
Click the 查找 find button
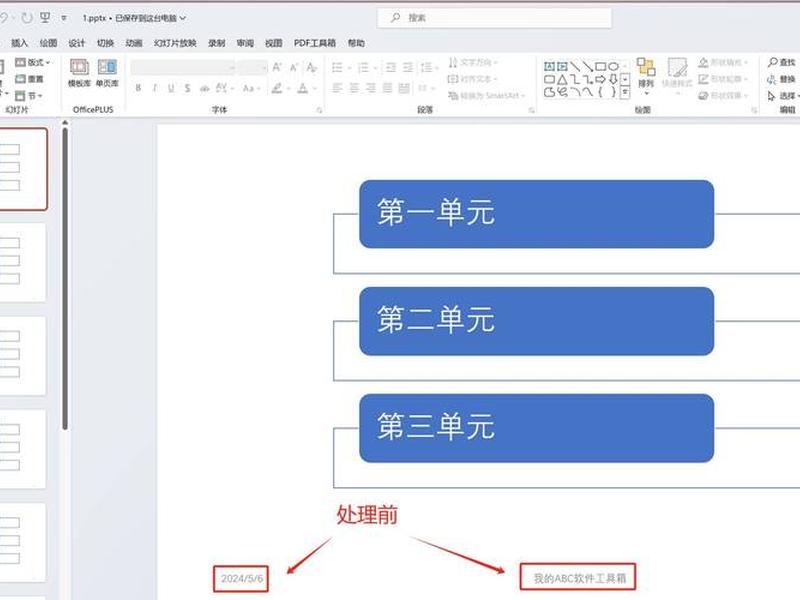[782, 62]
